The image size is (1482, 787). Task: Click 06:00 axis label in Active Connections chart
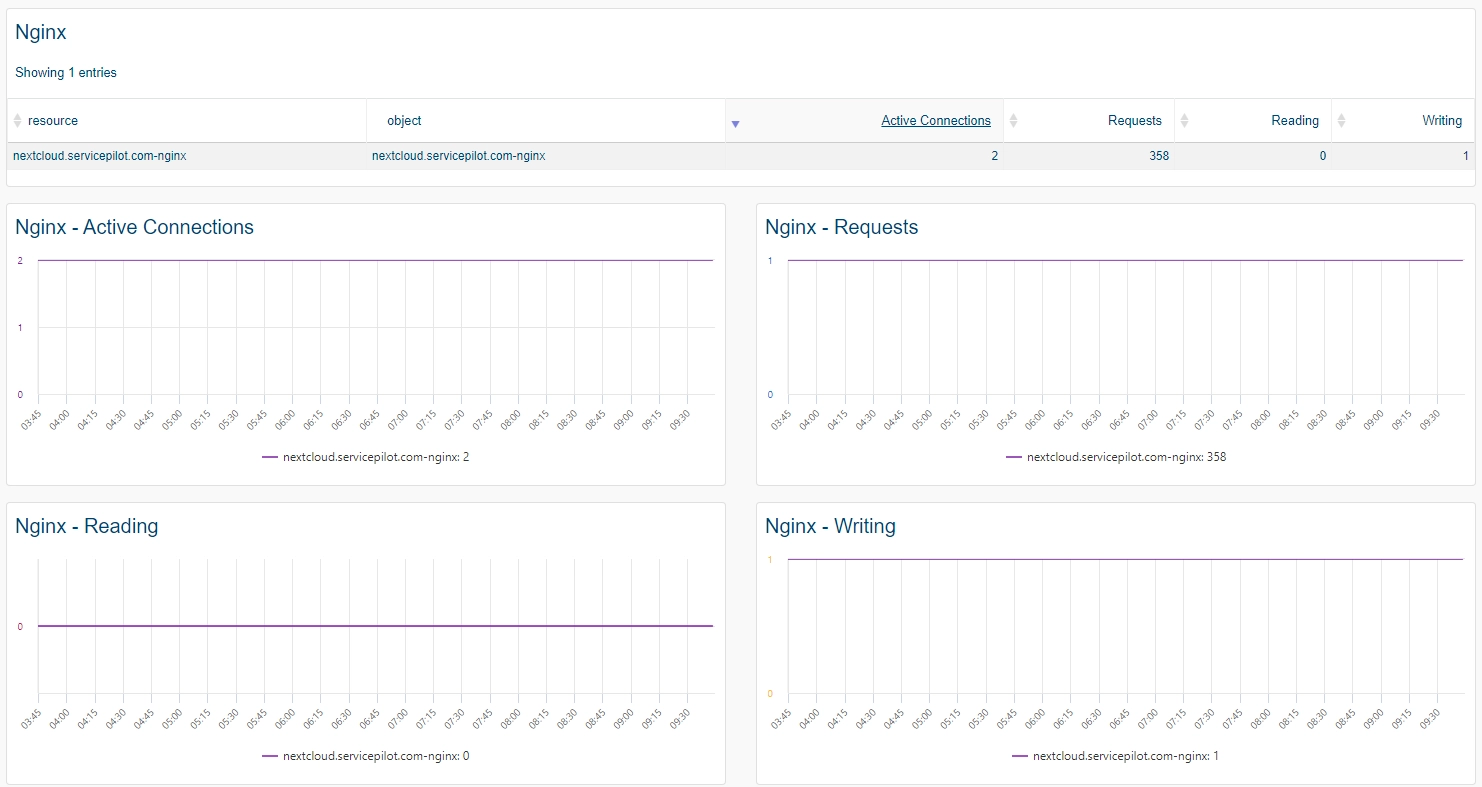click(285, 418)
